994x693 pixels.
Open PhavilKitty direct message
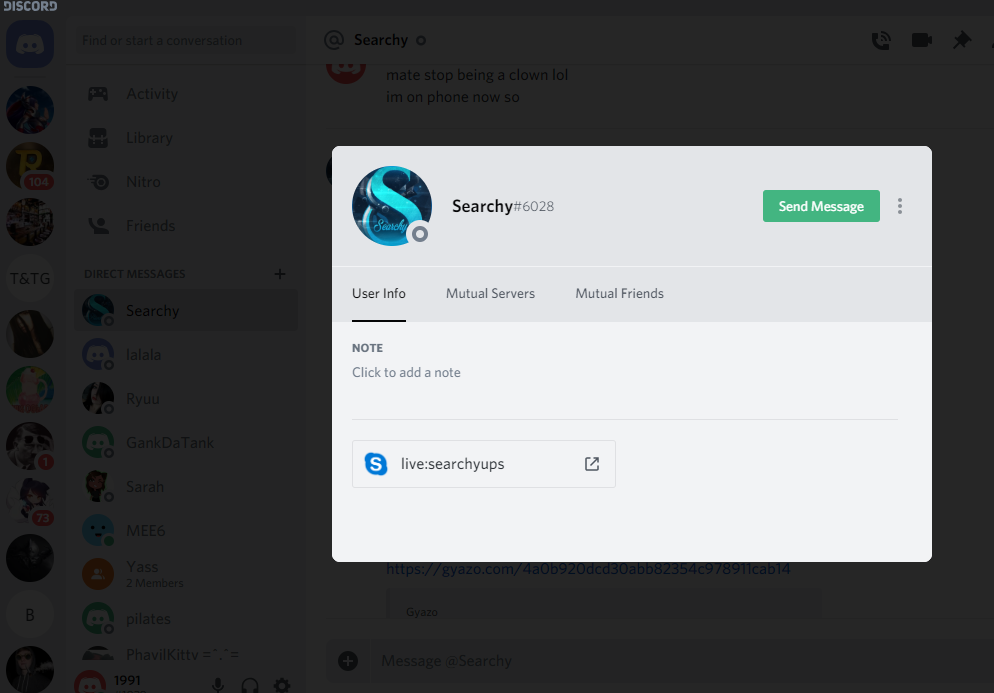click(x=186, y=654)
